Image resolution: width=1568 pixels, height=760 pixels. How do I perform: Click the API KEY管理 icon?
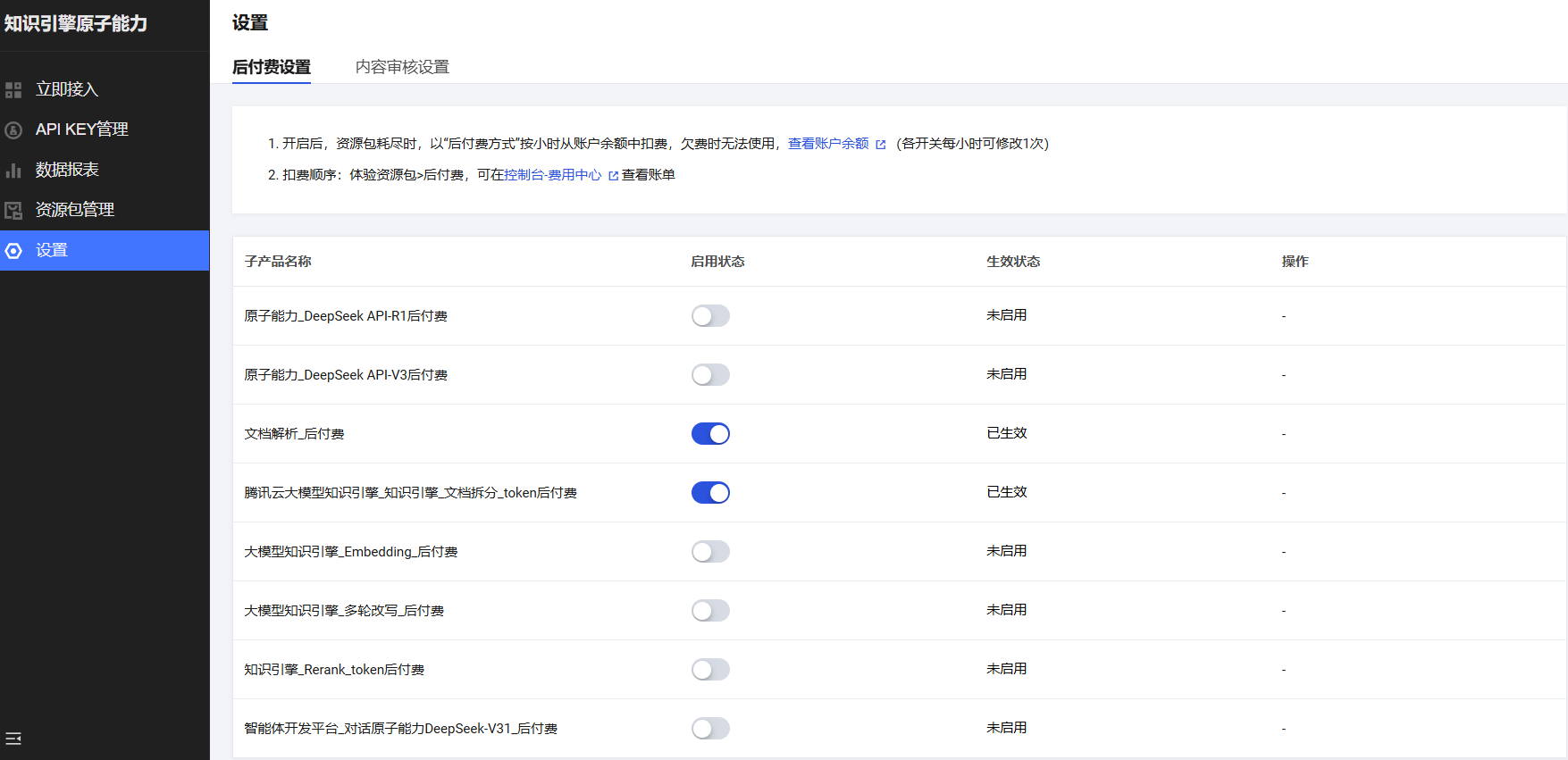pyautogui.click(x=13, y=130)
